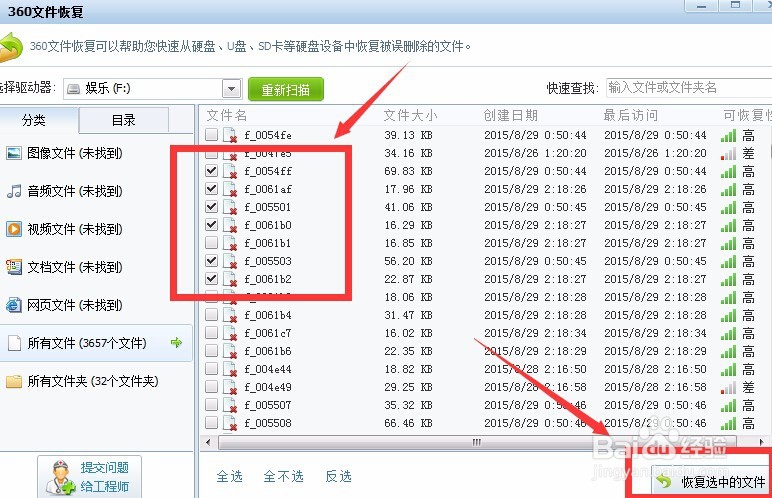Click the engineer avatar icon
This screenshot has height=498, width=772.
[61, 478]
